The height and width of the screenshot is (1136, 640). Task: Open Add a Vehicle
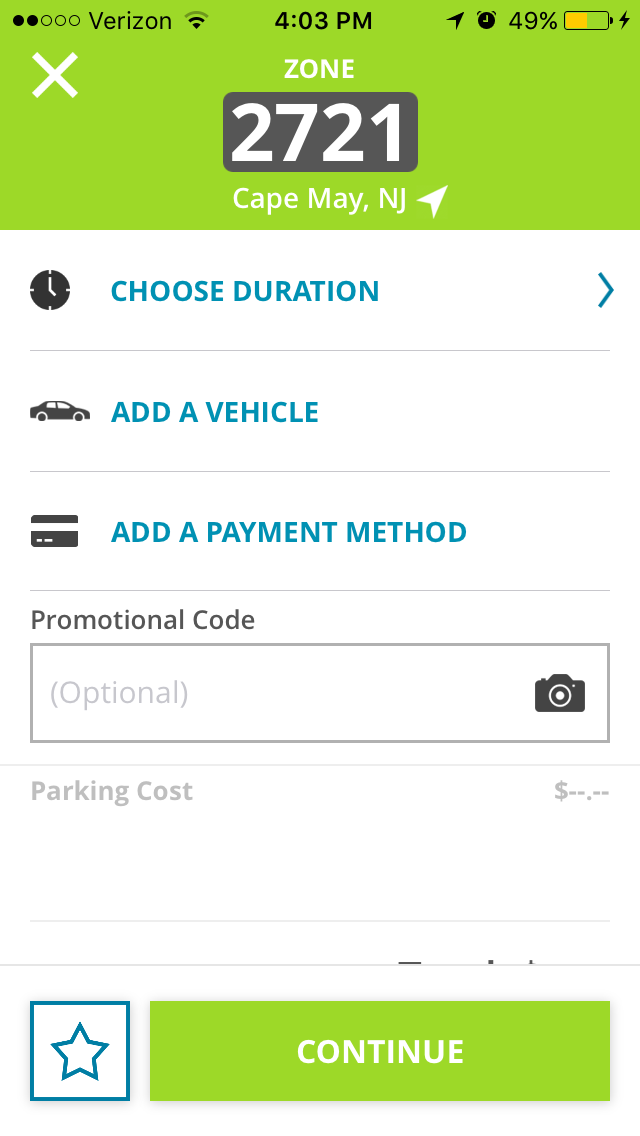point(214,411)
